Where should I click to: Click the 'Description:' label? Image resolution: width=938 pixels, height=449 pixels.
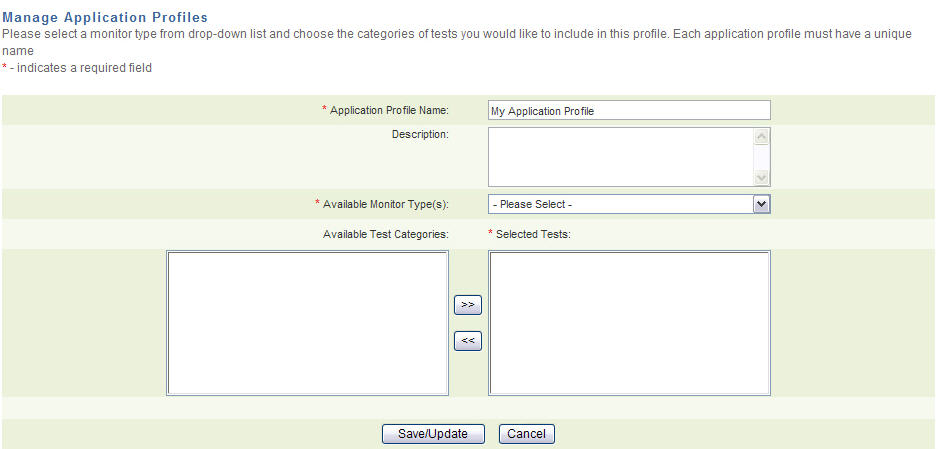(x=420, y=133)
